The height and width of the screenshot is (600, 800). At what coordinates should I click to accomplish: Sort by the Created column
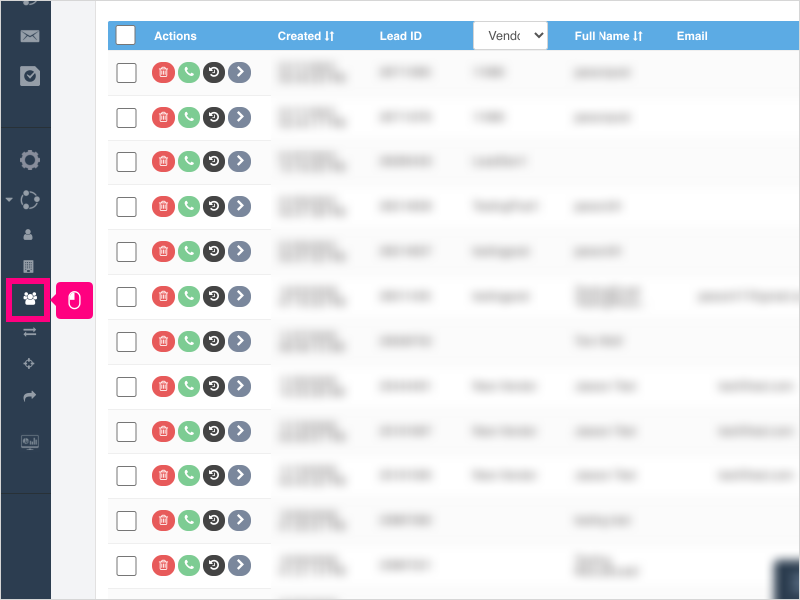306,36
